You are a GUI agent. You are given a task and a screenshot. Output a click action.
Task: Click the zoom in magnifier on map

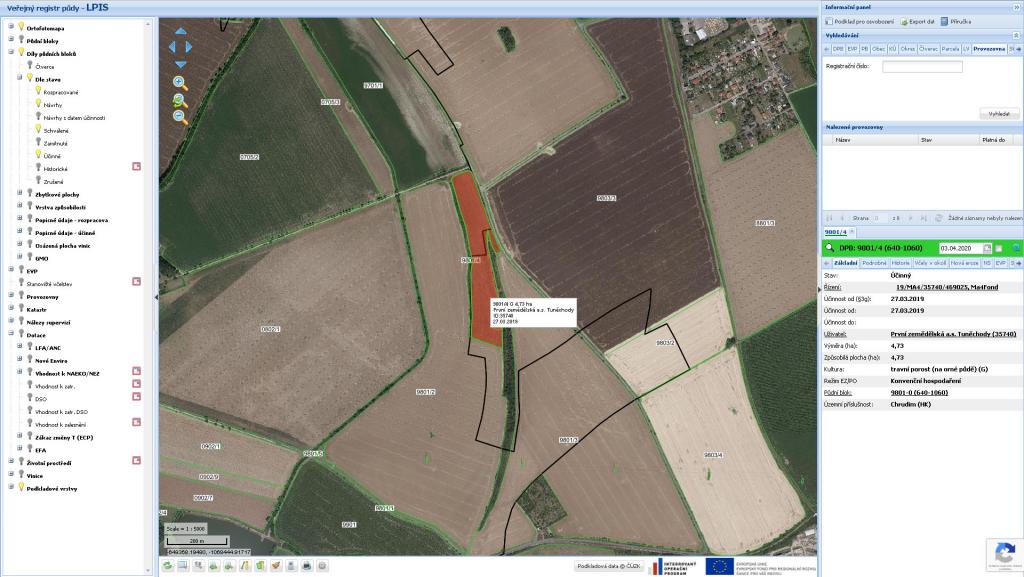tap(180, 83)
